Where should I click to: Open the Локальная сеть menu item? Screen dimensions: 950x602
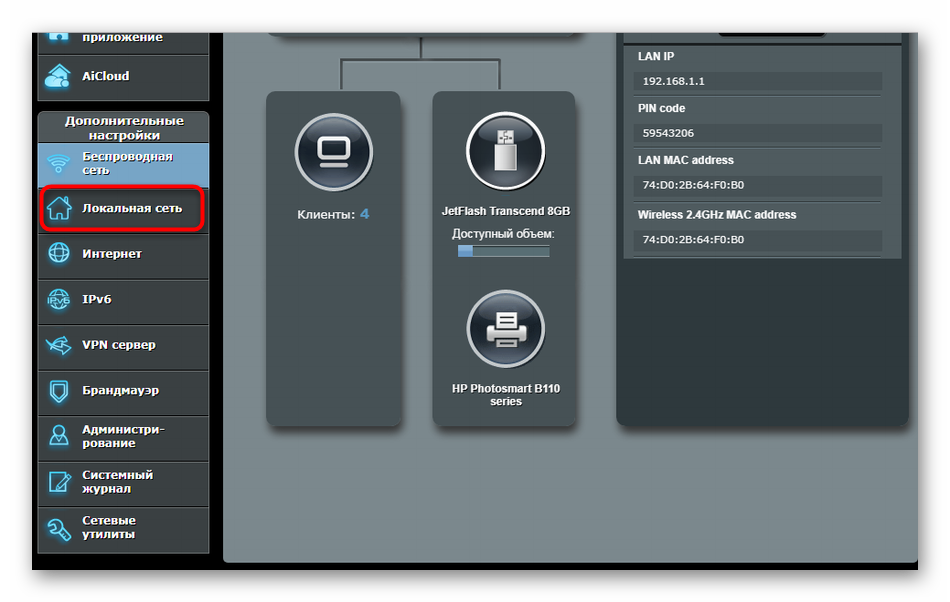click(x=132, y=209)
